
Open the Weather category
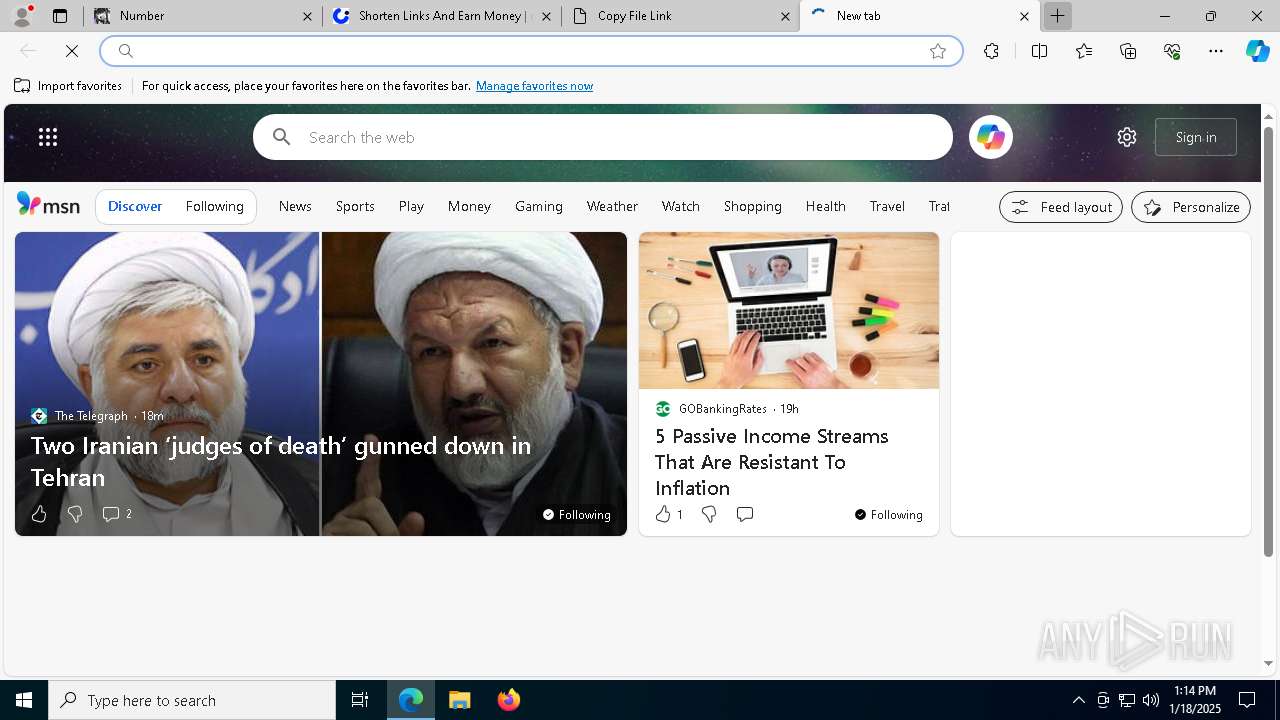tap(612, 206)
